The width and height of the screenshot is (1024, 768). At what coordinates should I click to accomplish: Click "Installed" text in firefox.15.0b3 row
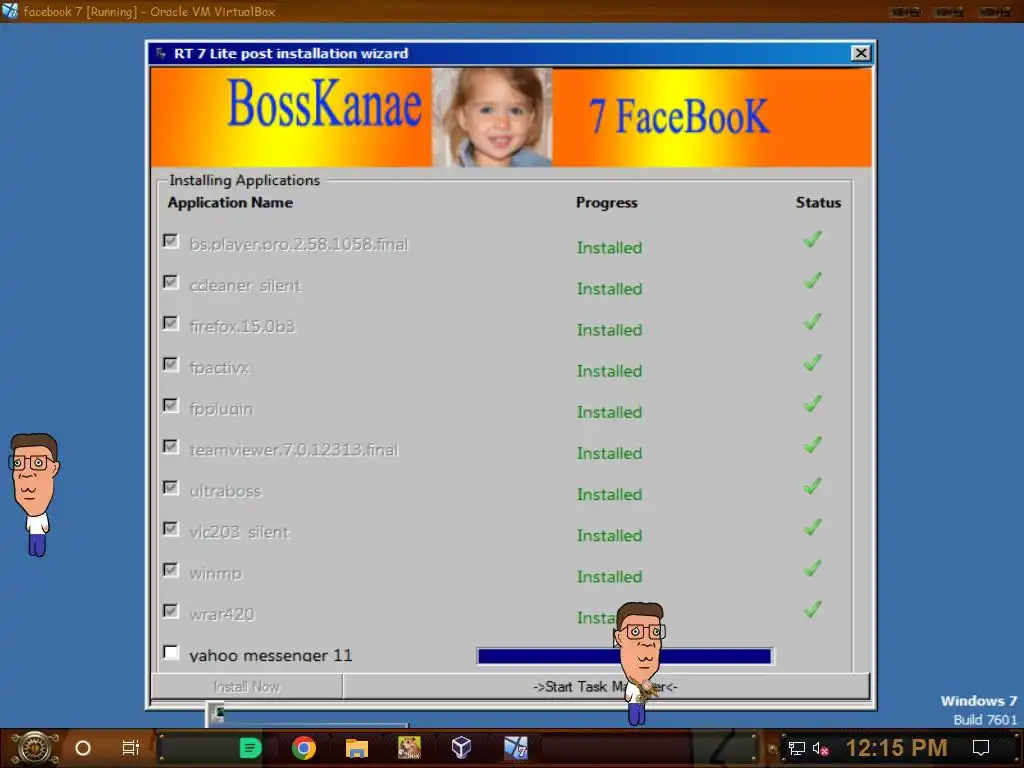[609, 330]
